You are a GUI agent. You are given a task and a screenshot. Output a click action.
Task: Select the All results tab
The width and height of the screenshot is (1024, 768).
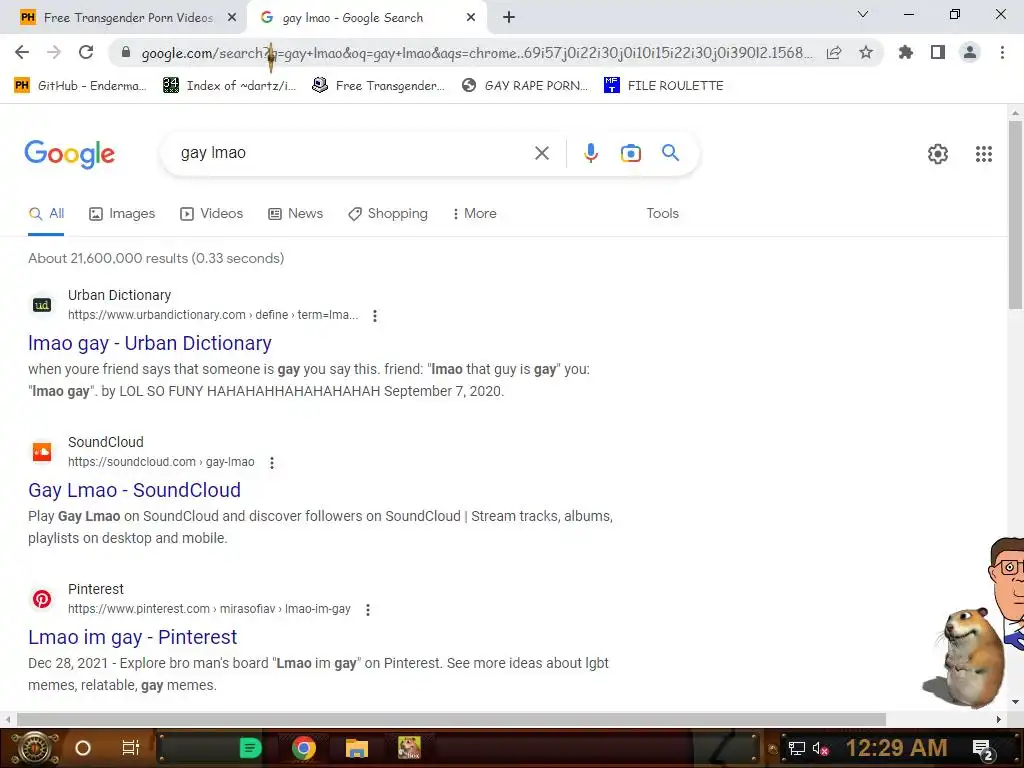(46, 214)
